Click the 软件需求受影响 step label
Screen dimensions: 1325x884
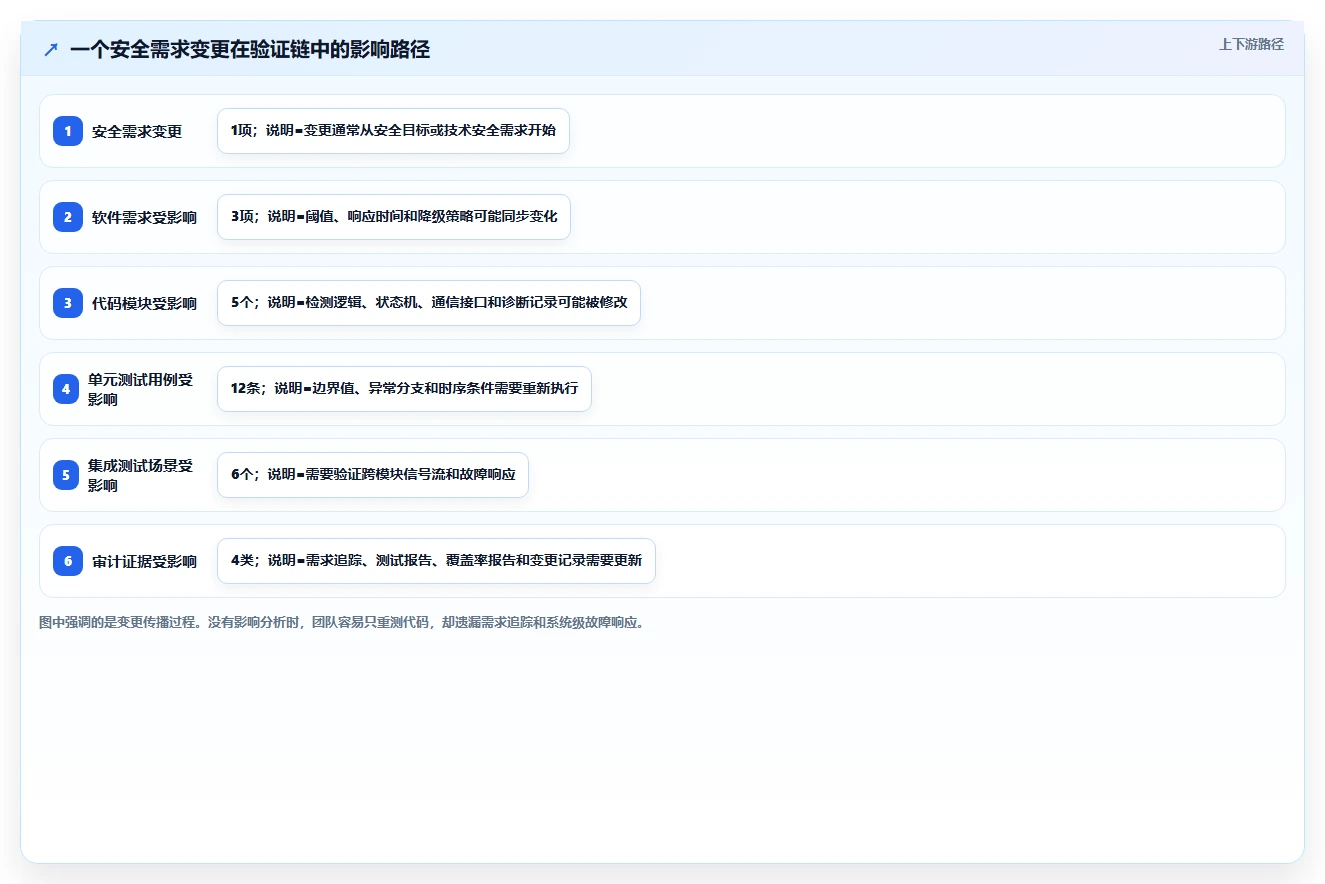pos(144,217)
